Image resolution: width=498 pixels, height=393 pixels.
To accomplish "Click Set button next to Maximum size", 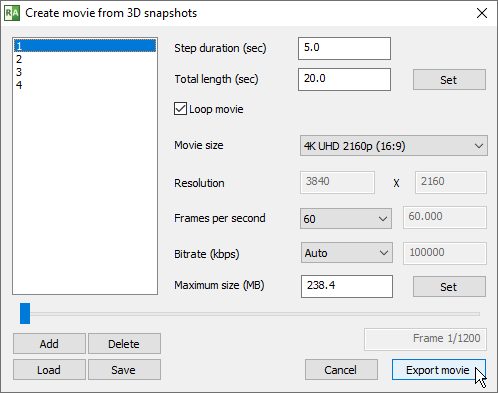I will pyautogui.click(x=449, y=287).
